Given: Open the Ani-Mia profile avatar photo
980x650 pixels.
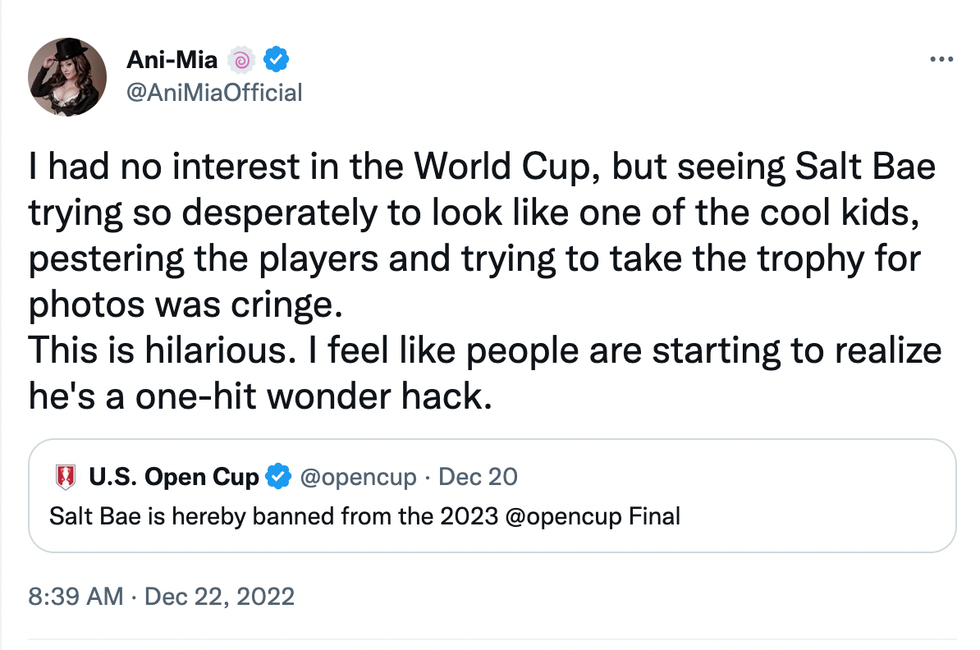Looking at the screenshot, I should [68, 76].
